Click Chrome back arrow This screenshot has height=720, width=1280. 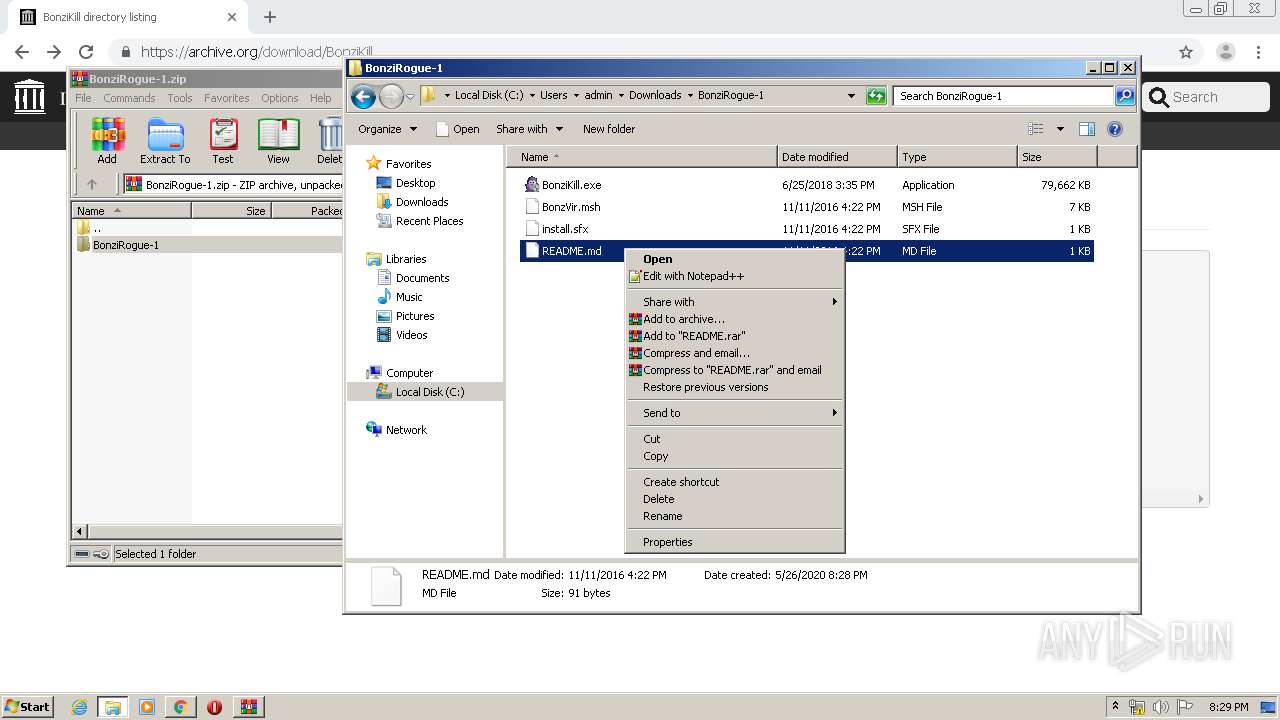pyautogui.click(x=22, y=52)
